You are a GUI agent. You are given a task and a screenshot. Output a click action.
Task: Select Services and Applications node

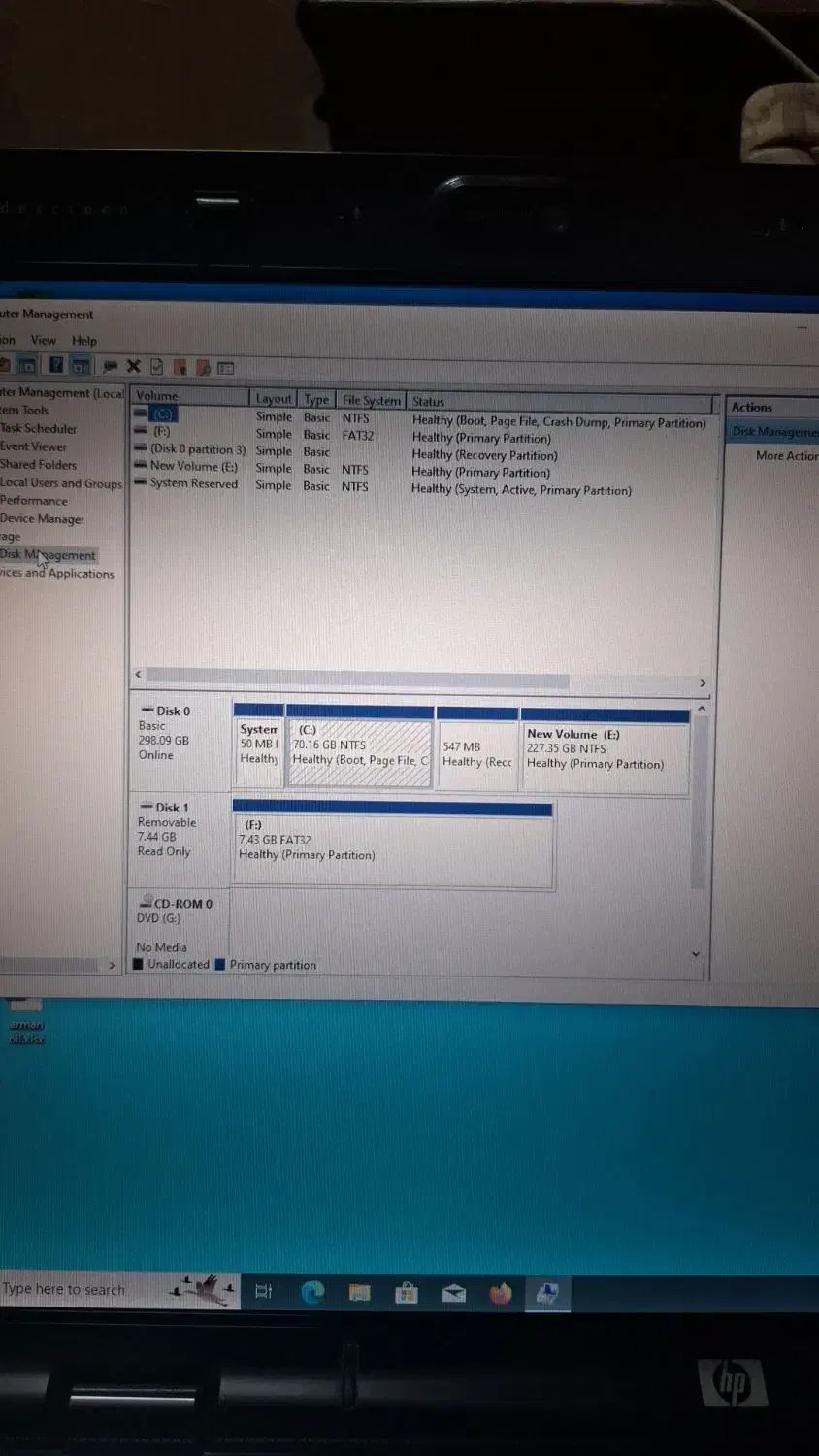click(57, 573)
